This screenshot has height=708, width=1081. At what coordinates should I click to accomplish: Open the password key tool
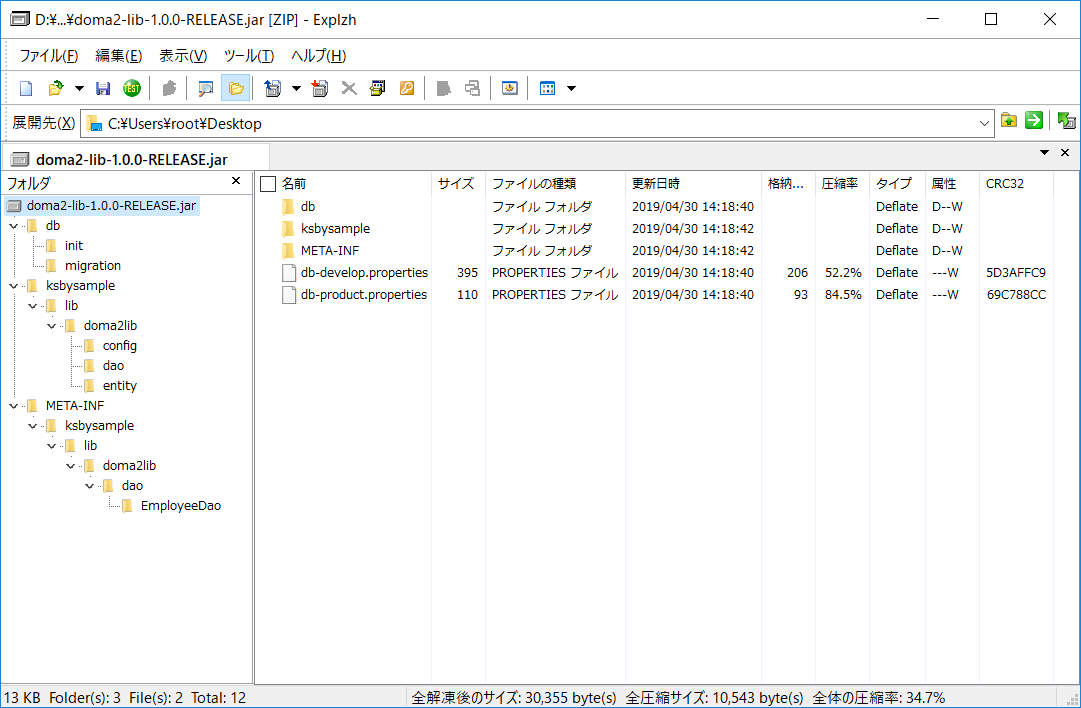[x=407, y=88]
